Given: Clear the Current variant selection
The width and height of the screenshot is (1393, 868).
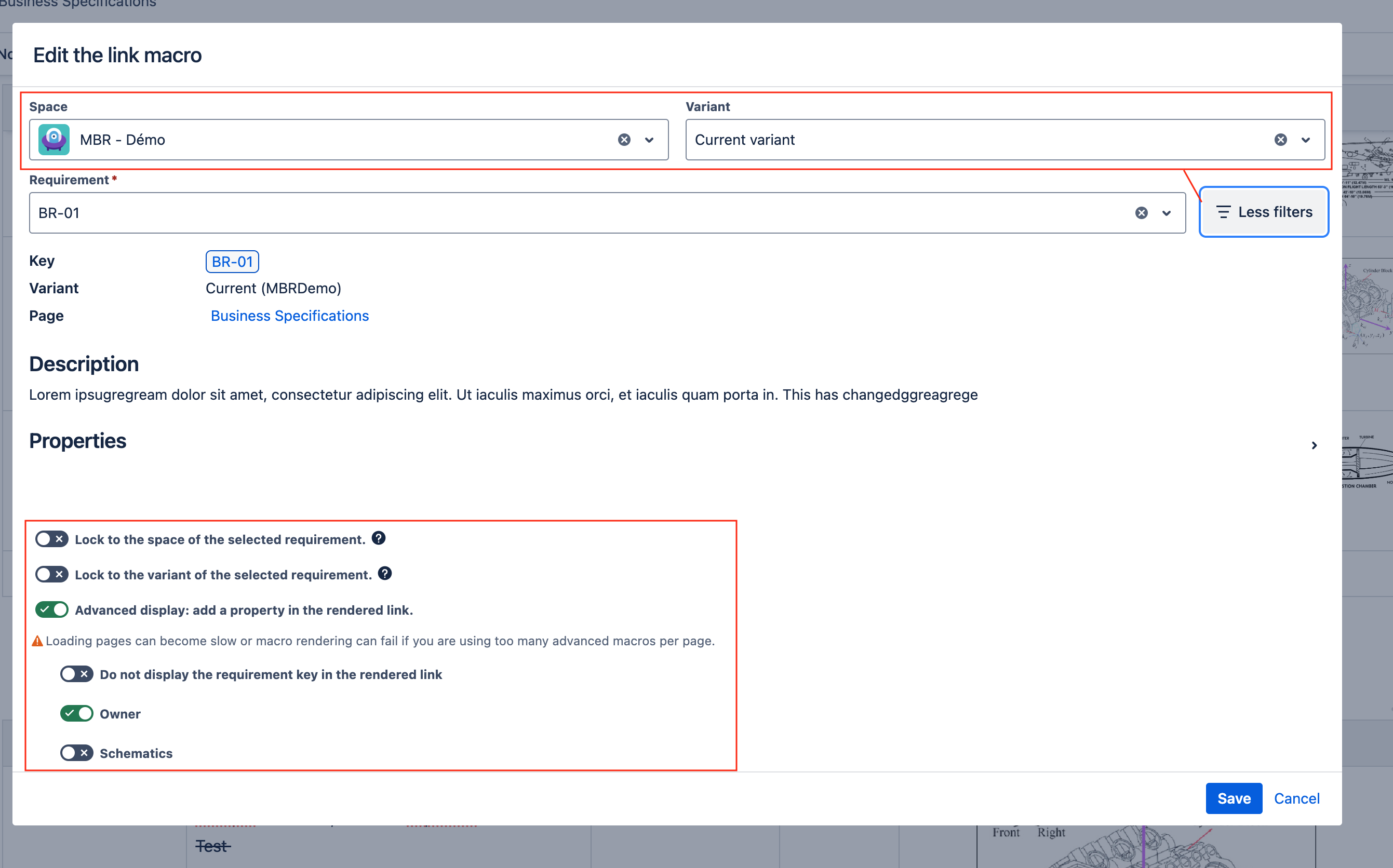Looking at the screenshot, I should [x=1281, y=140].
